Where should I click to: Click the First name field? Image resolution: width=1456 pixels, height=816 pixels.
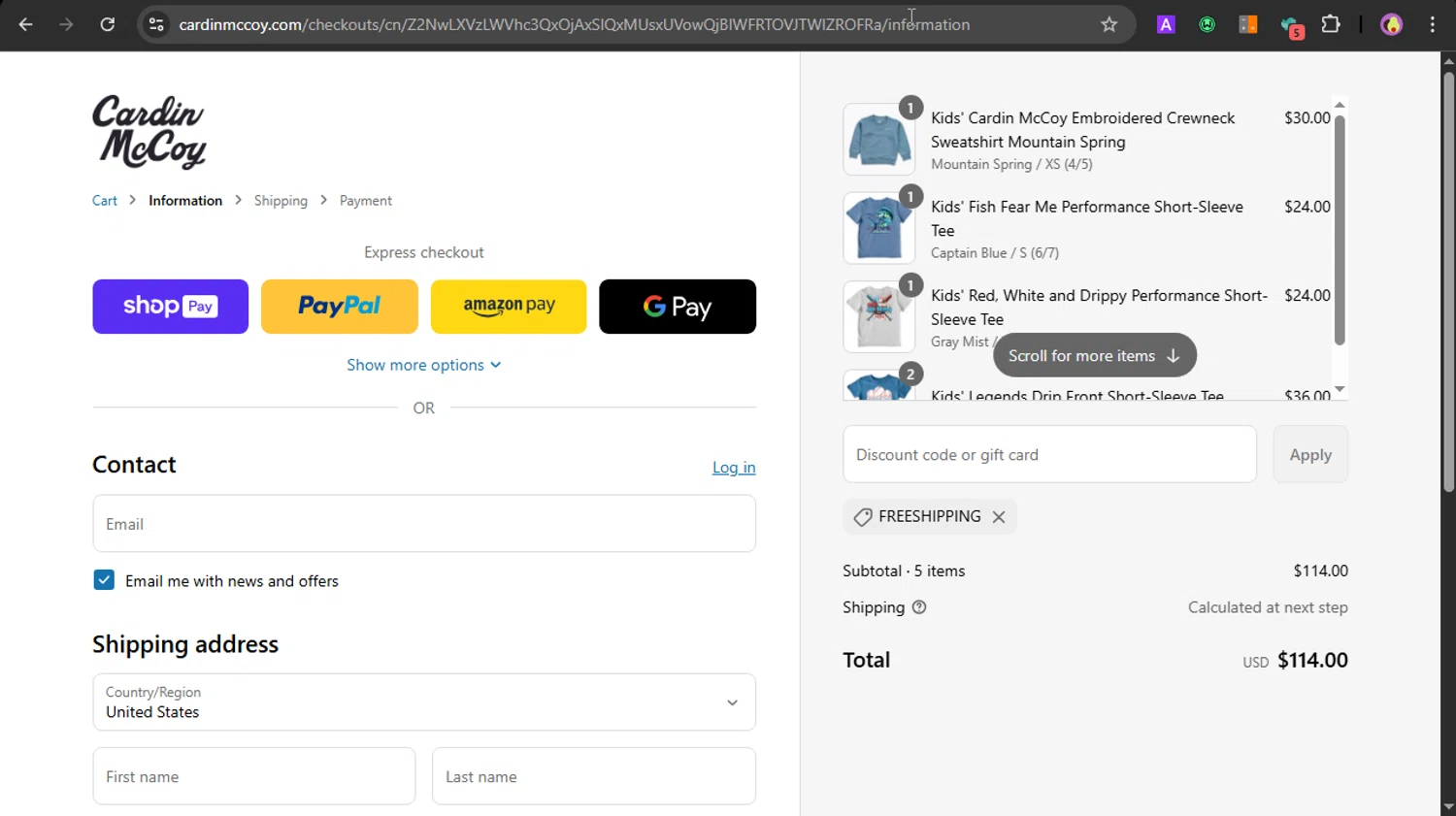tap(254, 776)
